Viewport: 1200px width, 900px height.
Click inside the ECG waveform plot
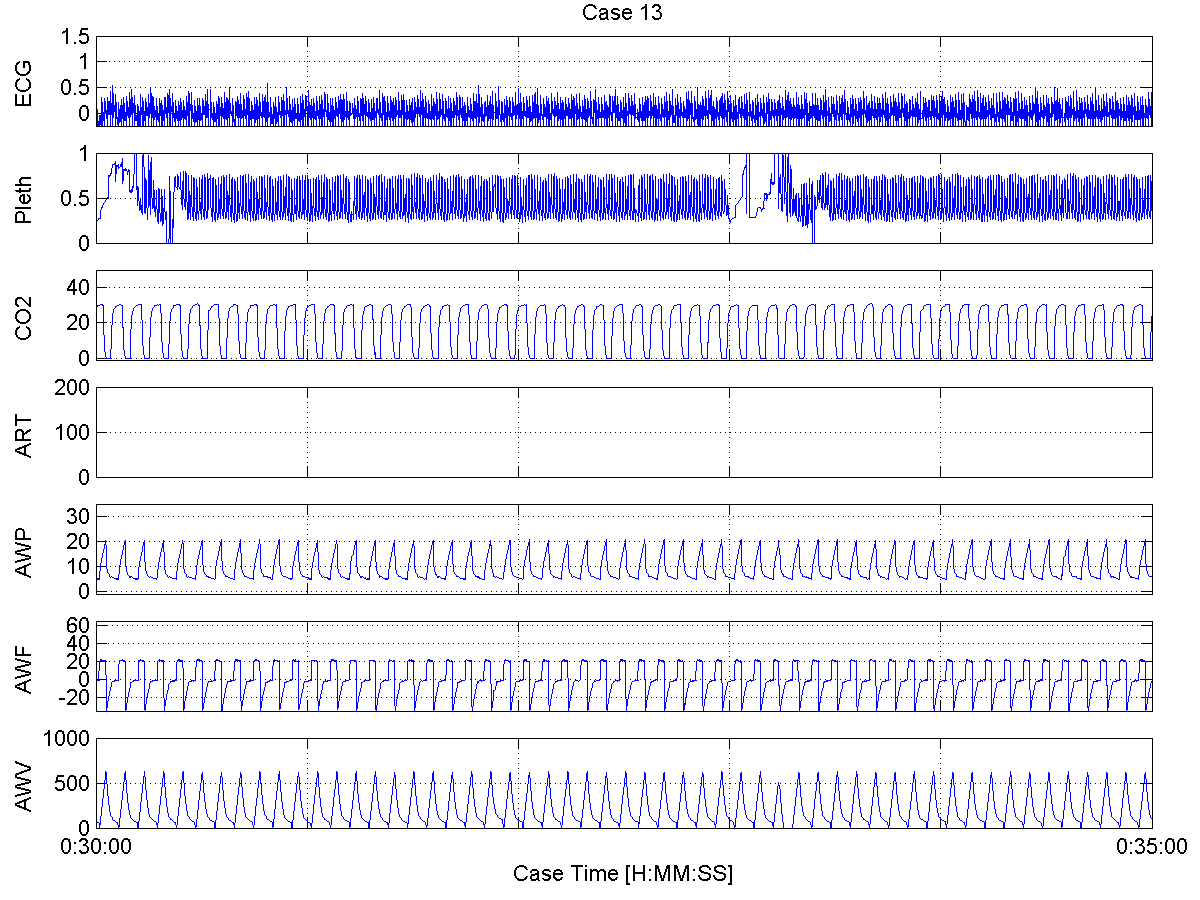(624, 81)
